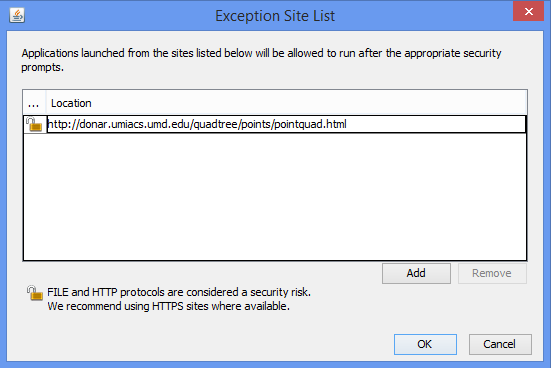Confirm the list with the OK button
This screenshot has height=368, width=551.
(425, 344)
